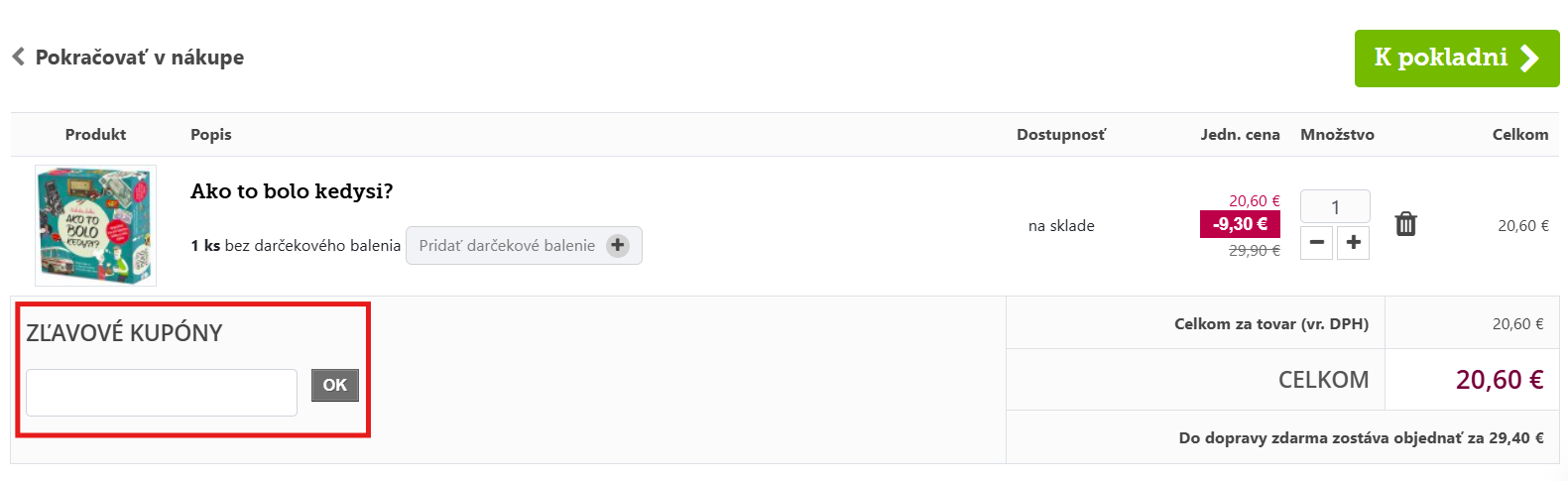
Task: Click the Pridať darčekové balenie label
Action: 507,246
